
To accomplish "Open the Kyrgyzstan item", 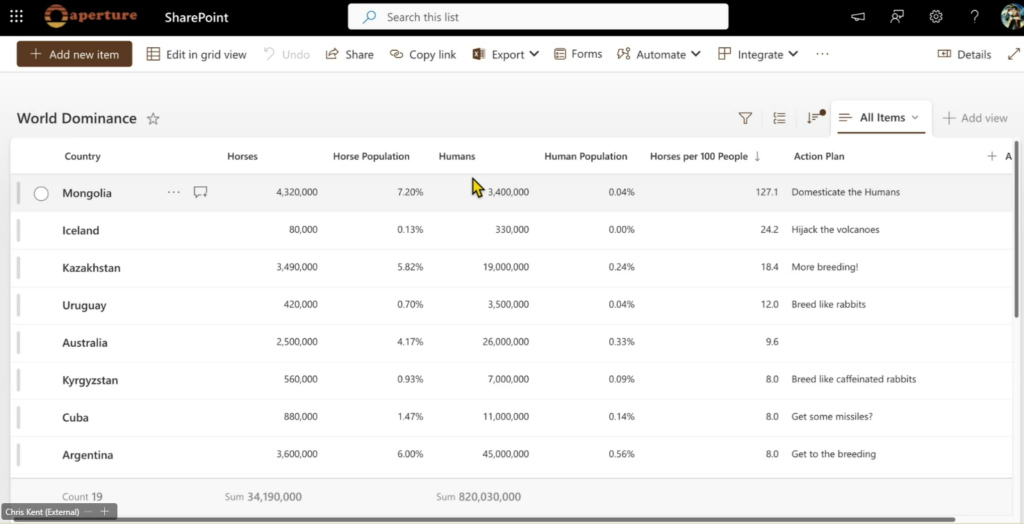I will pos(90,380).
